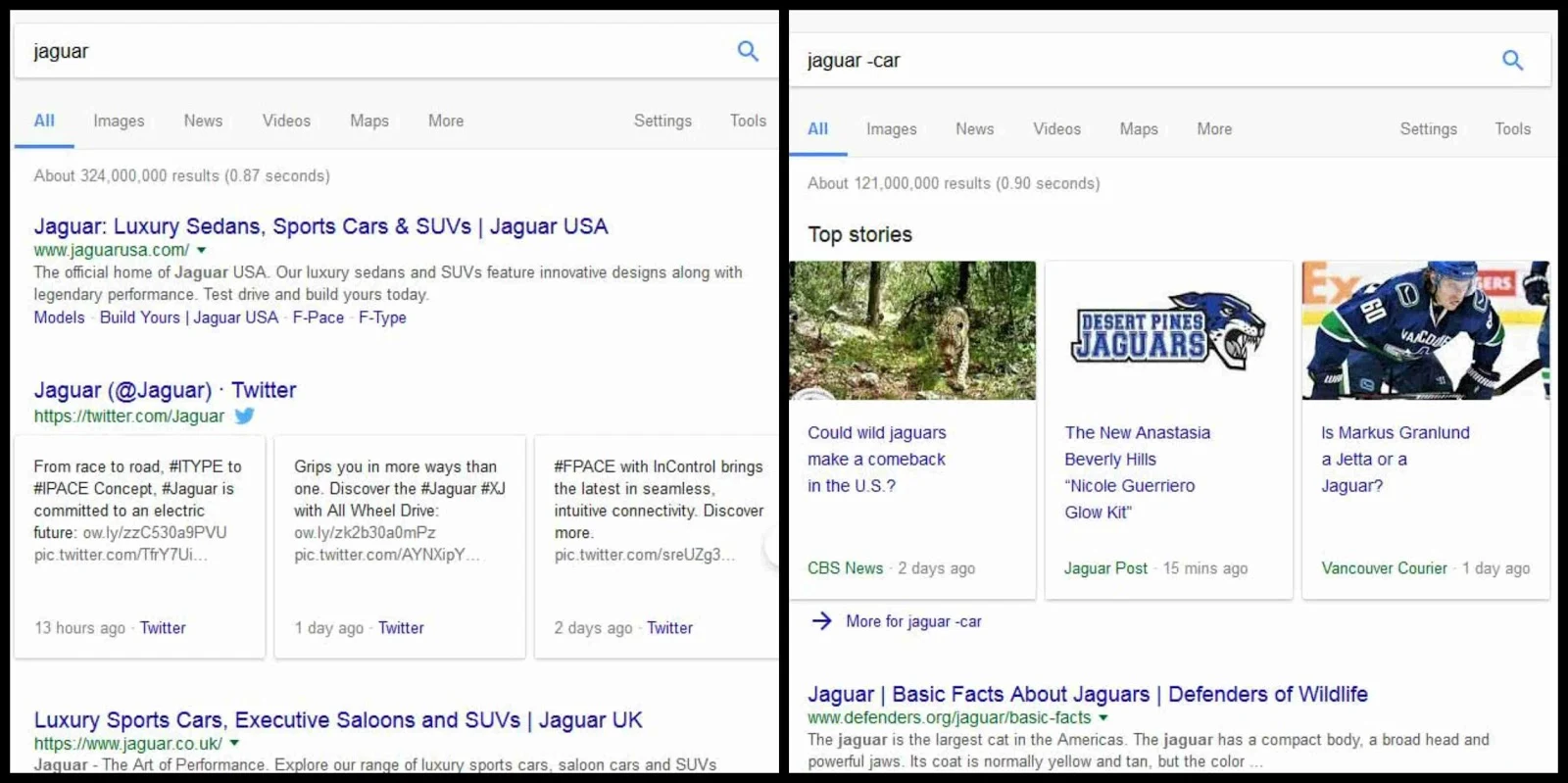Switch to Videos tab in right search

coord(1056,128)
